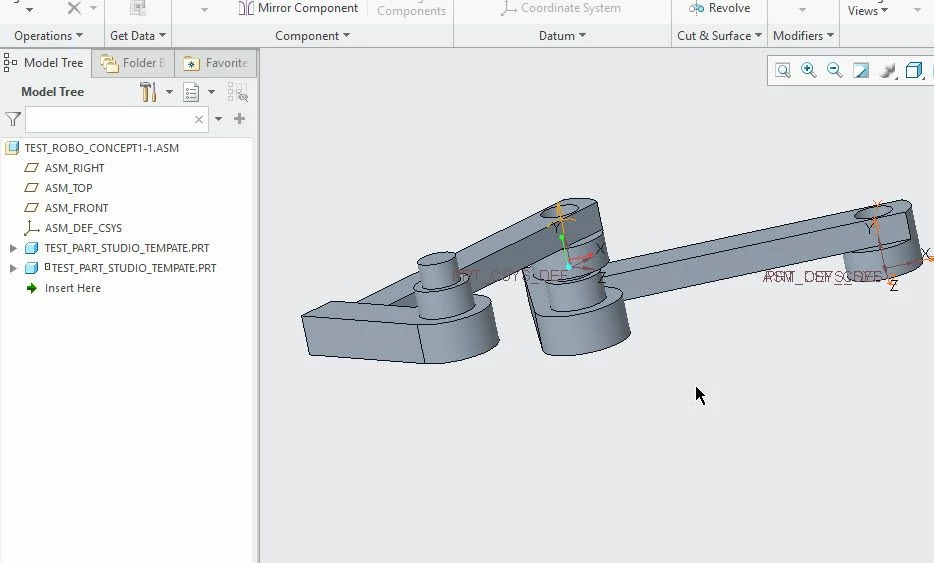Open the Component group dropdown
Viewport: 934px width, 563px height.
point(313,36)
